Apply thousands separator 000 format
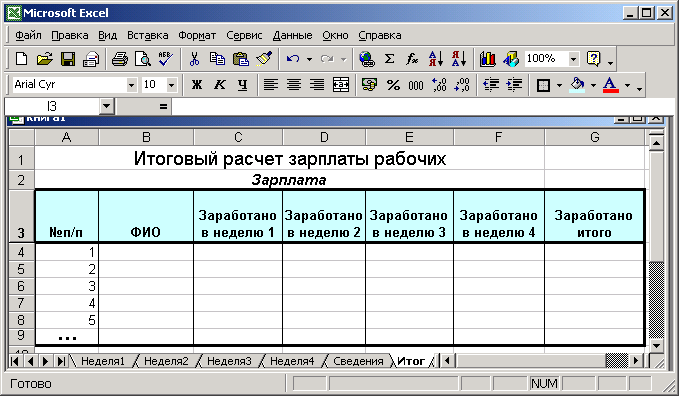The height and width of the screenshot is (396, 679). tap(416, 84)
